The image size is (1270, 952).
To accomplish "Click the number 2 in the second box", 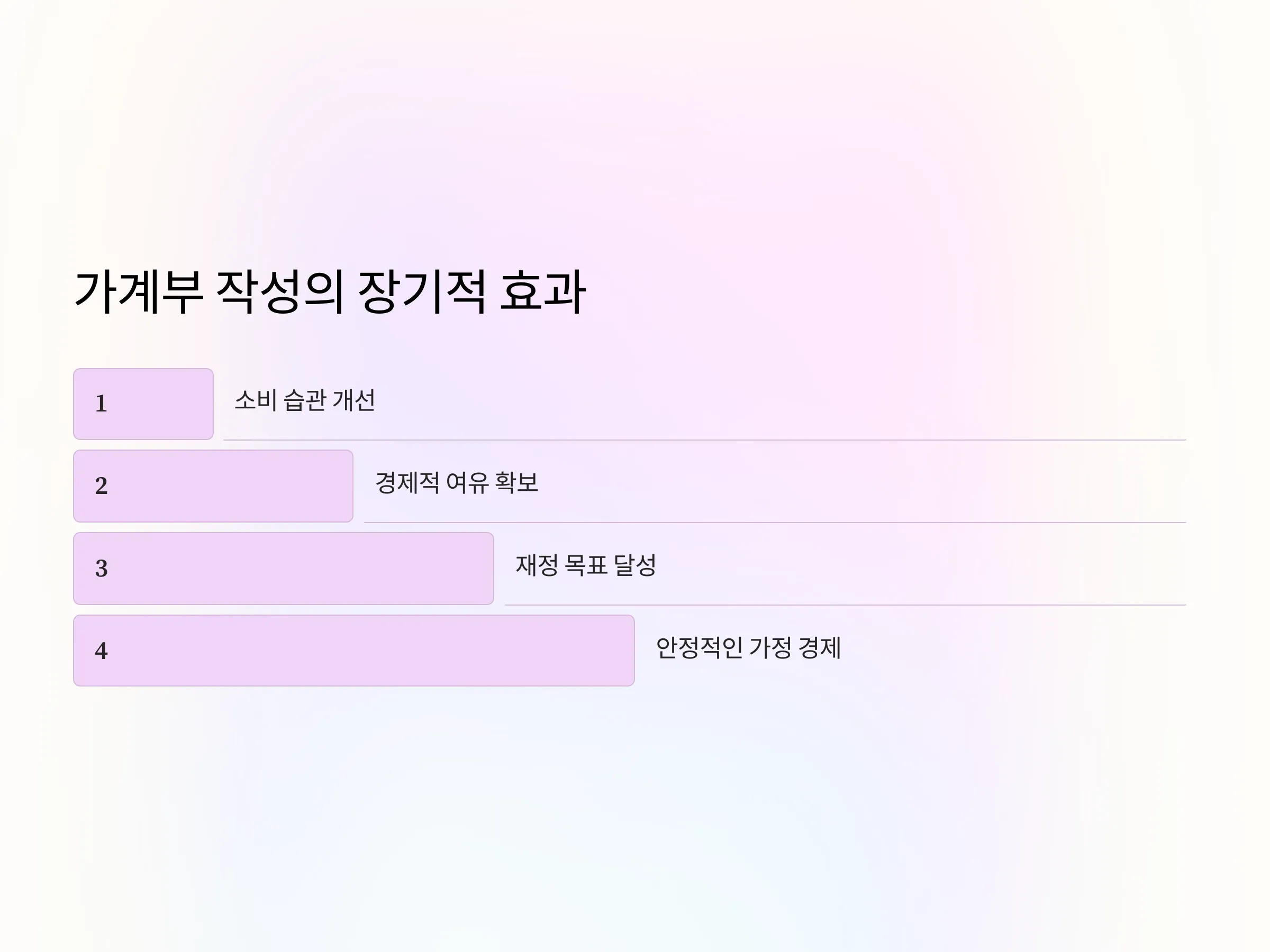I will click(x=101, y=486).
